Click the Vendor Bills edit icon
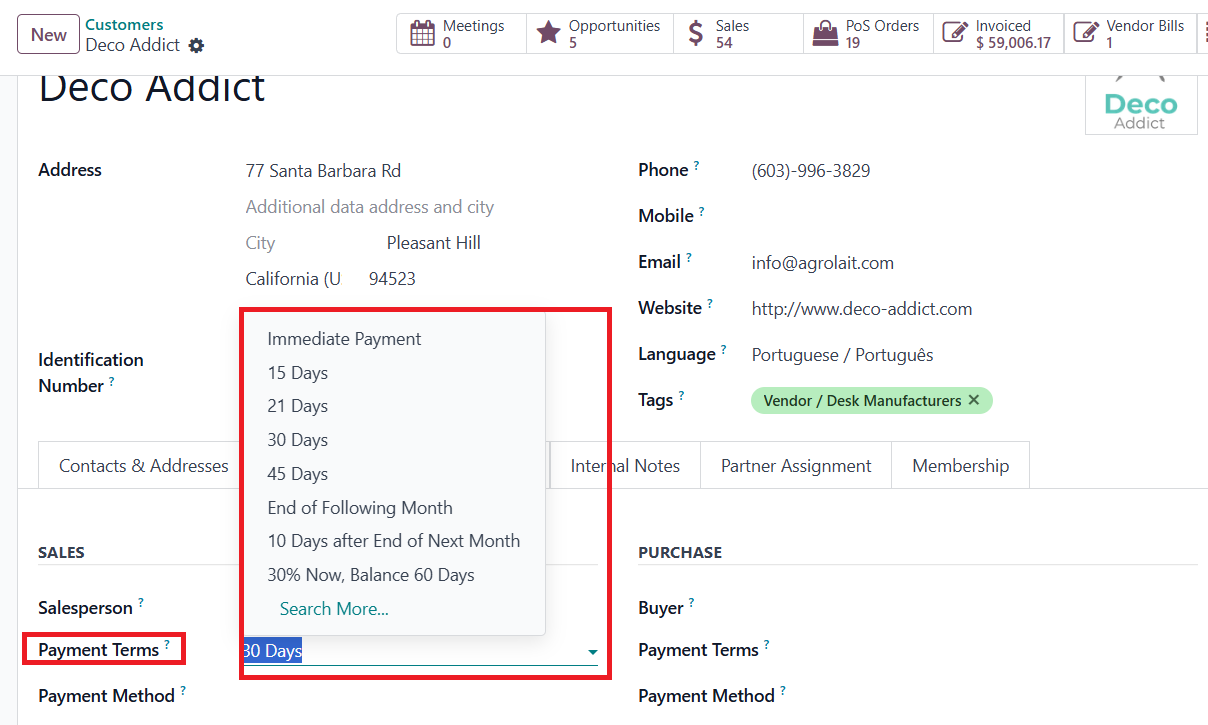Screen dimensions: 1208x725 pyautogui.click(x=1085, y=34)
